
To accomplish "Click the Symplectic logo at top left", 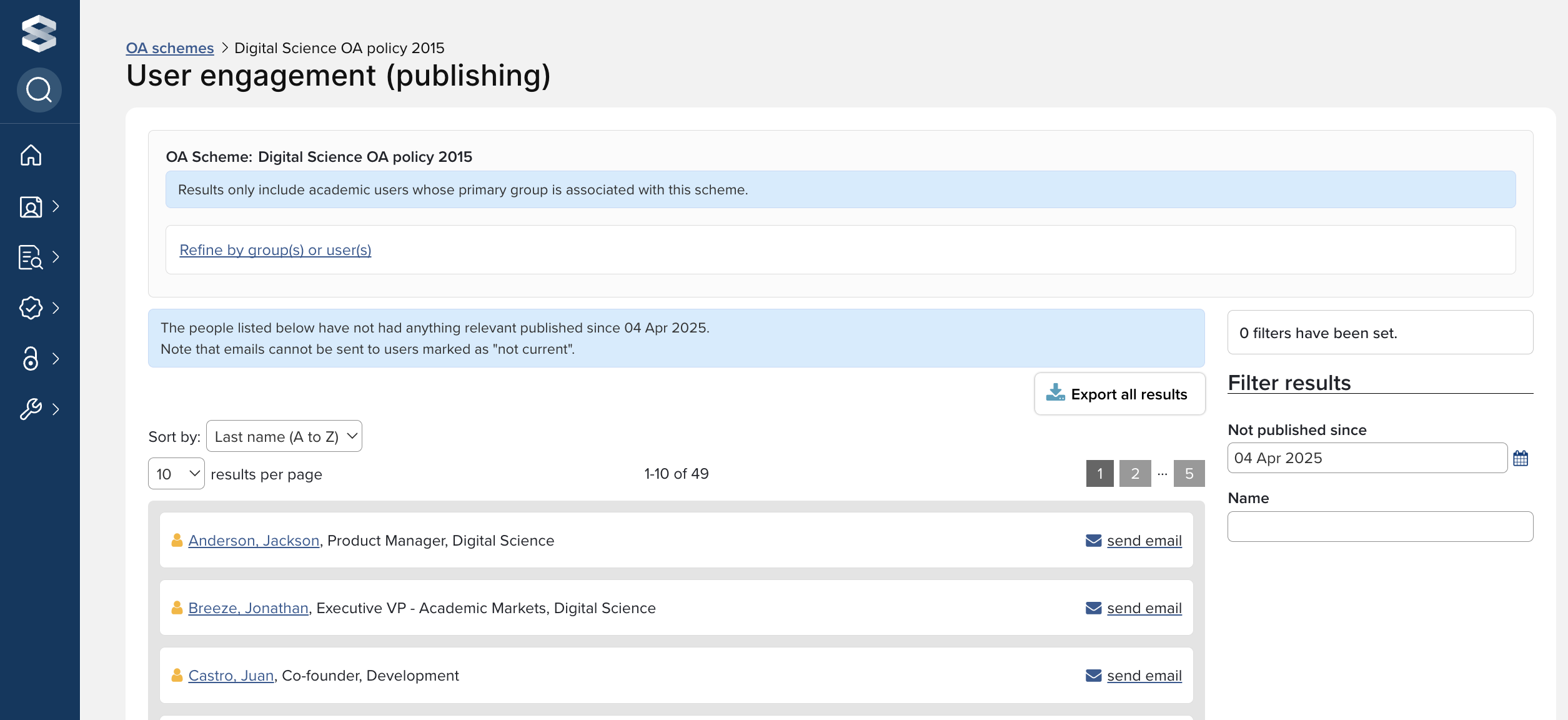I will 39,33.
